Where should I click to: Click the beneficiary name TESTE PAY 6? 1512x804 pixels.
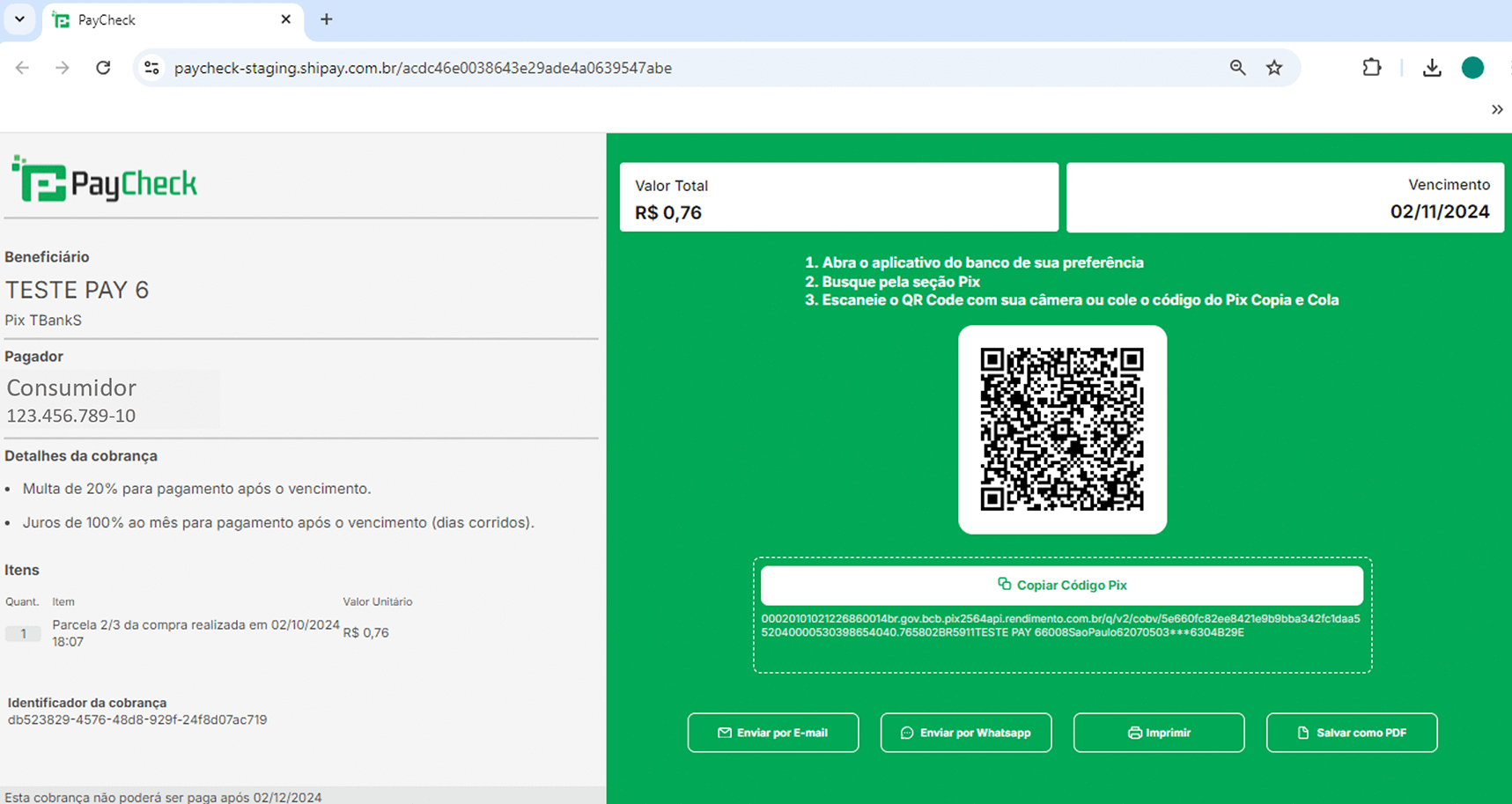[x=77, y=291]
